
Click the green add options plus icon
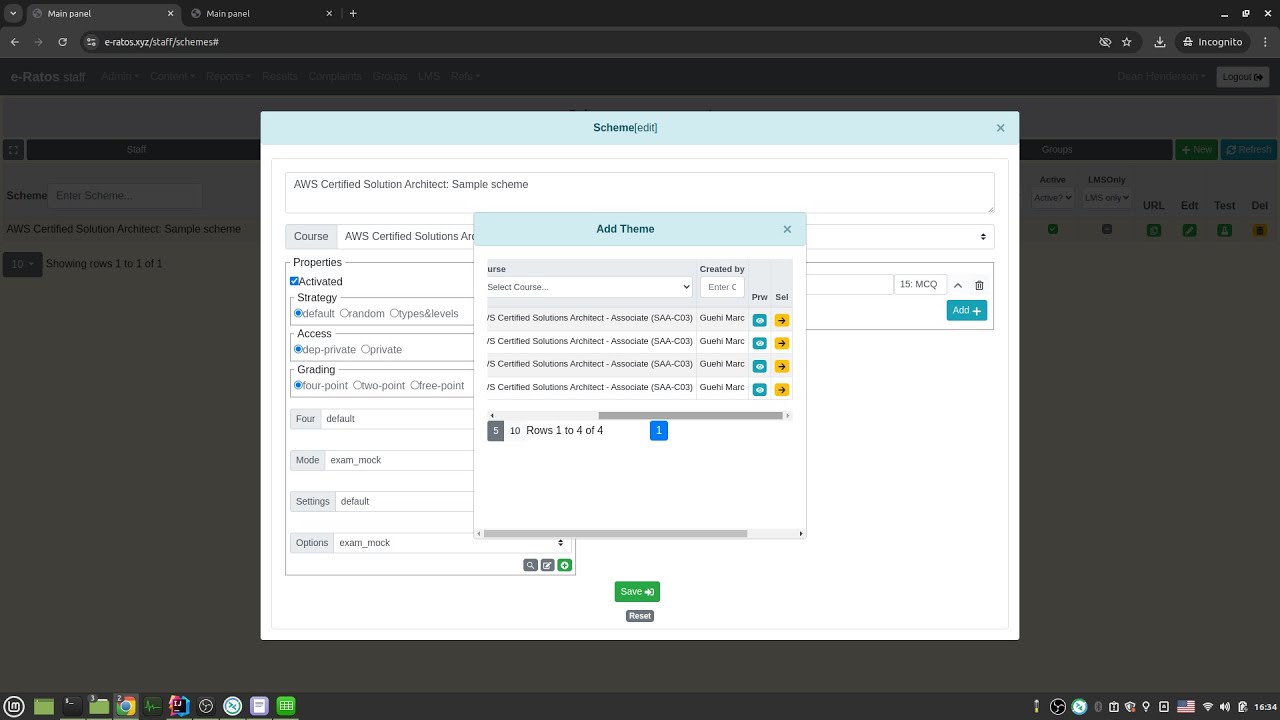click(x=565, y=565)
